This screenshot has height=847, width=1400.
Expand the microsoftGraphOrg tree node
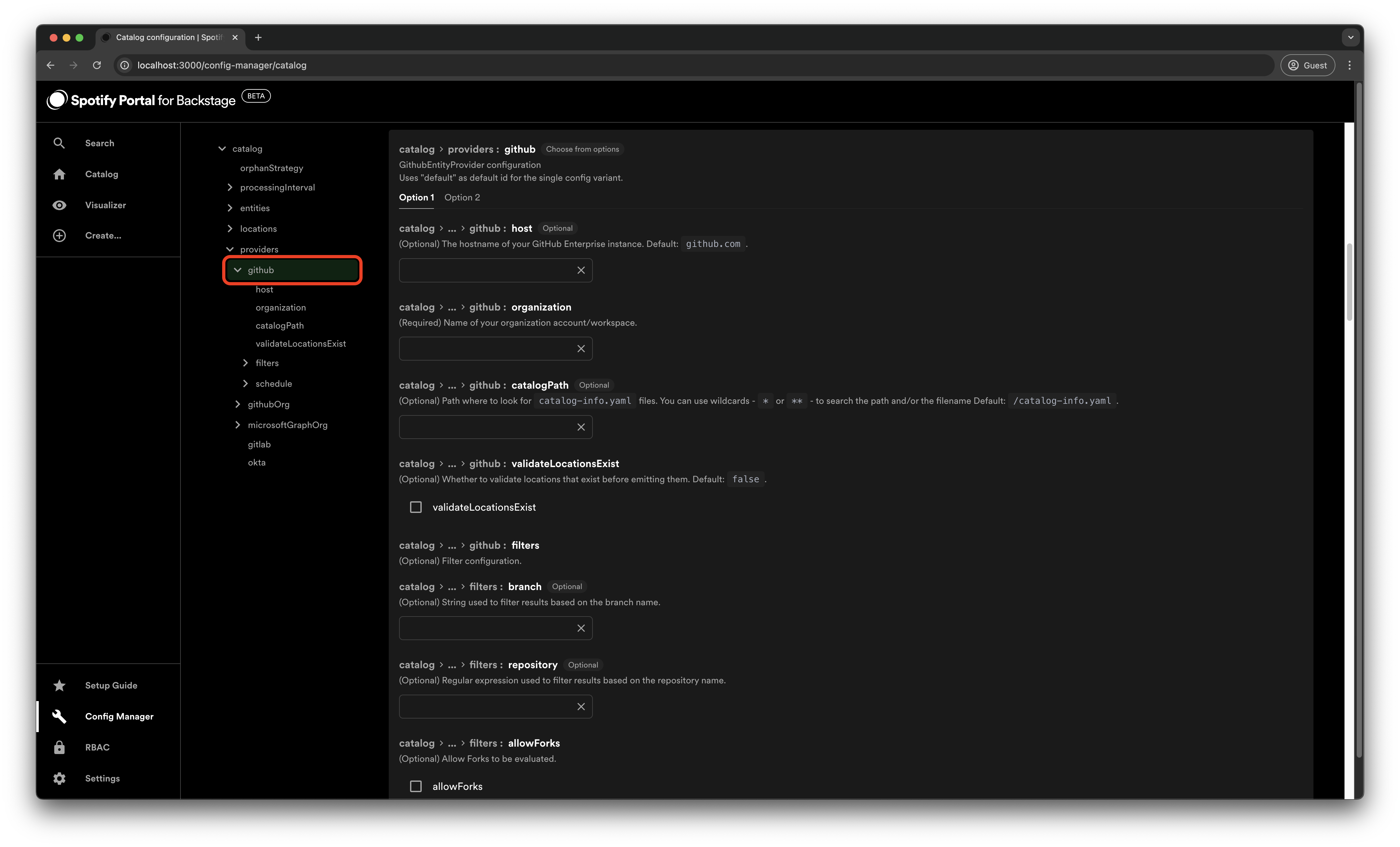coord(238,425)
